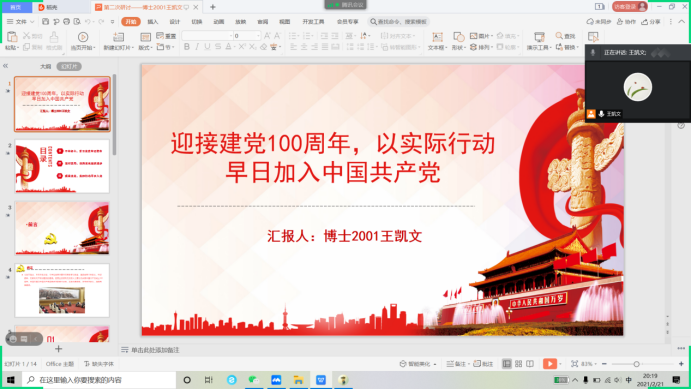Insert a text box using ribbon icon

coord(437,37)
